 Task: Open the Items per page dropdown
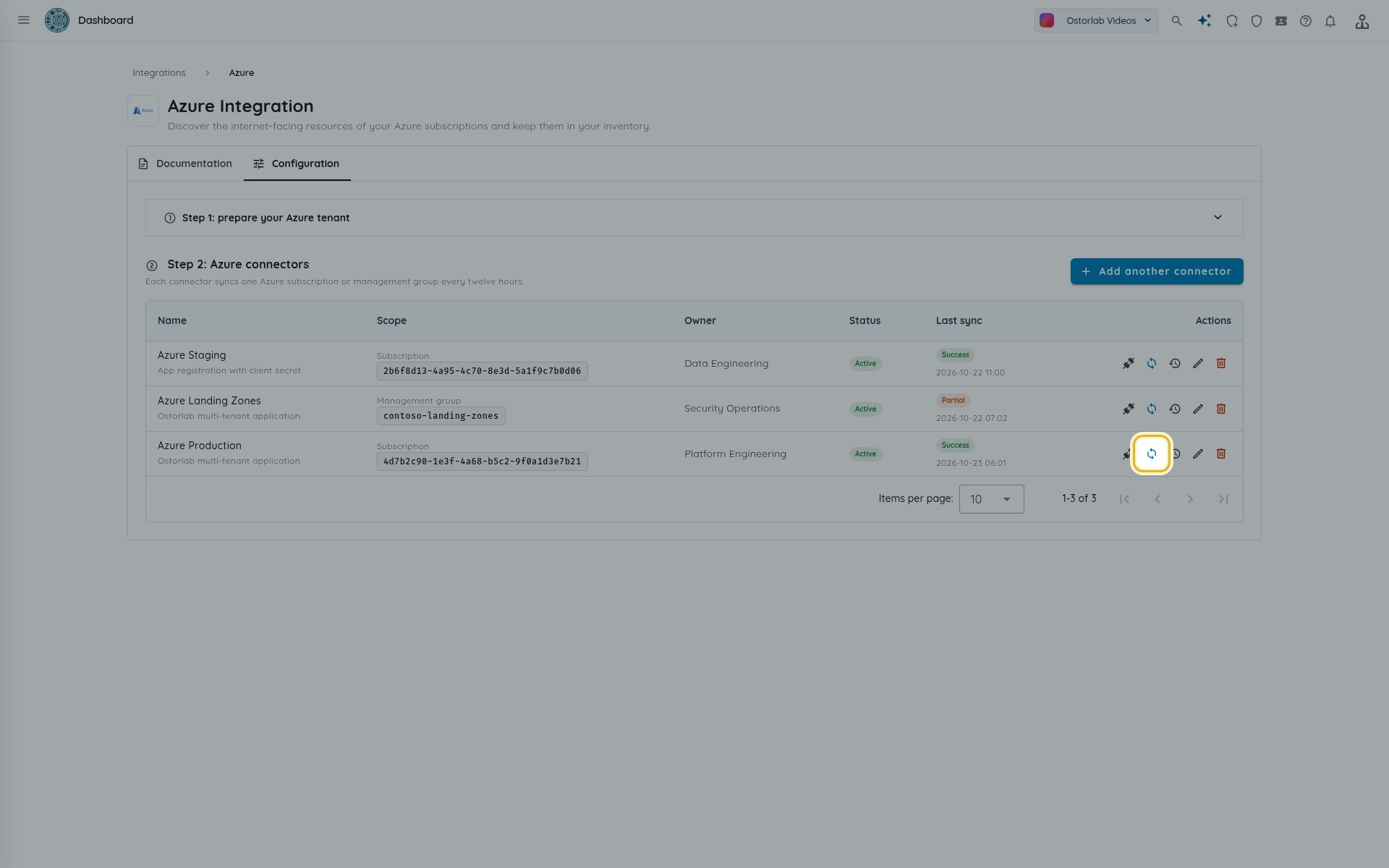[x=991, y=499]
